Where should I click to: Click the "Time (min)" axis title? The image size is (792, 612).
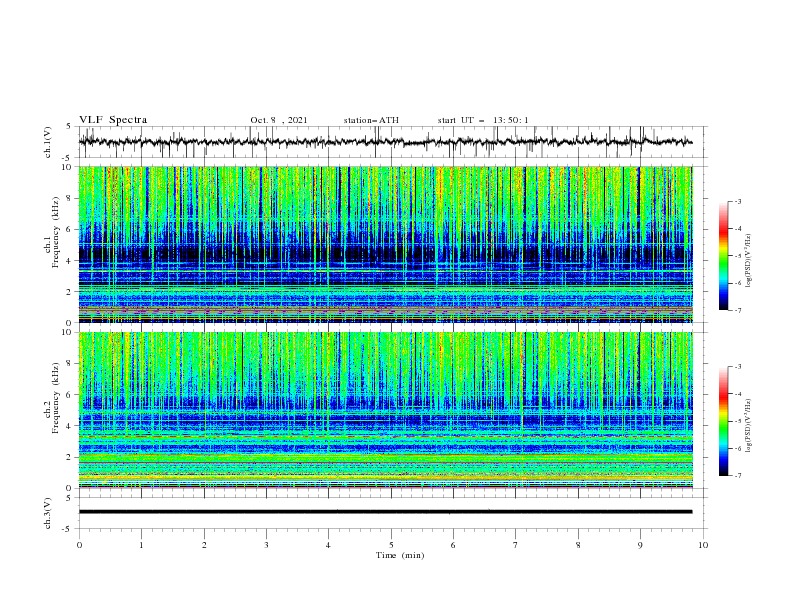point(400,555)
